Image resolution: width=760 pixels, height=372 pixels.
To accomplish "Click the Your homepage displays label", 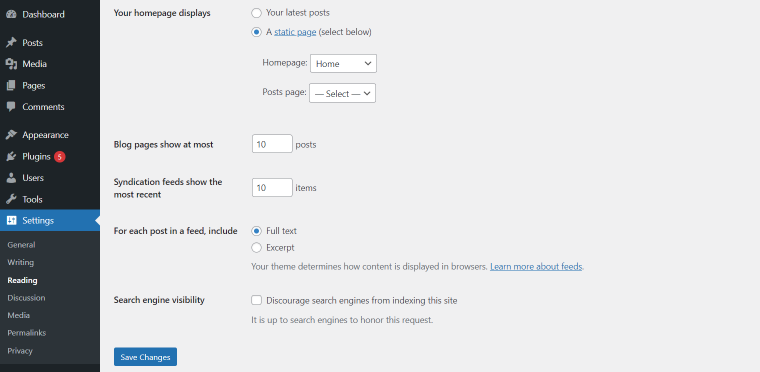I will tap(162, 13).
